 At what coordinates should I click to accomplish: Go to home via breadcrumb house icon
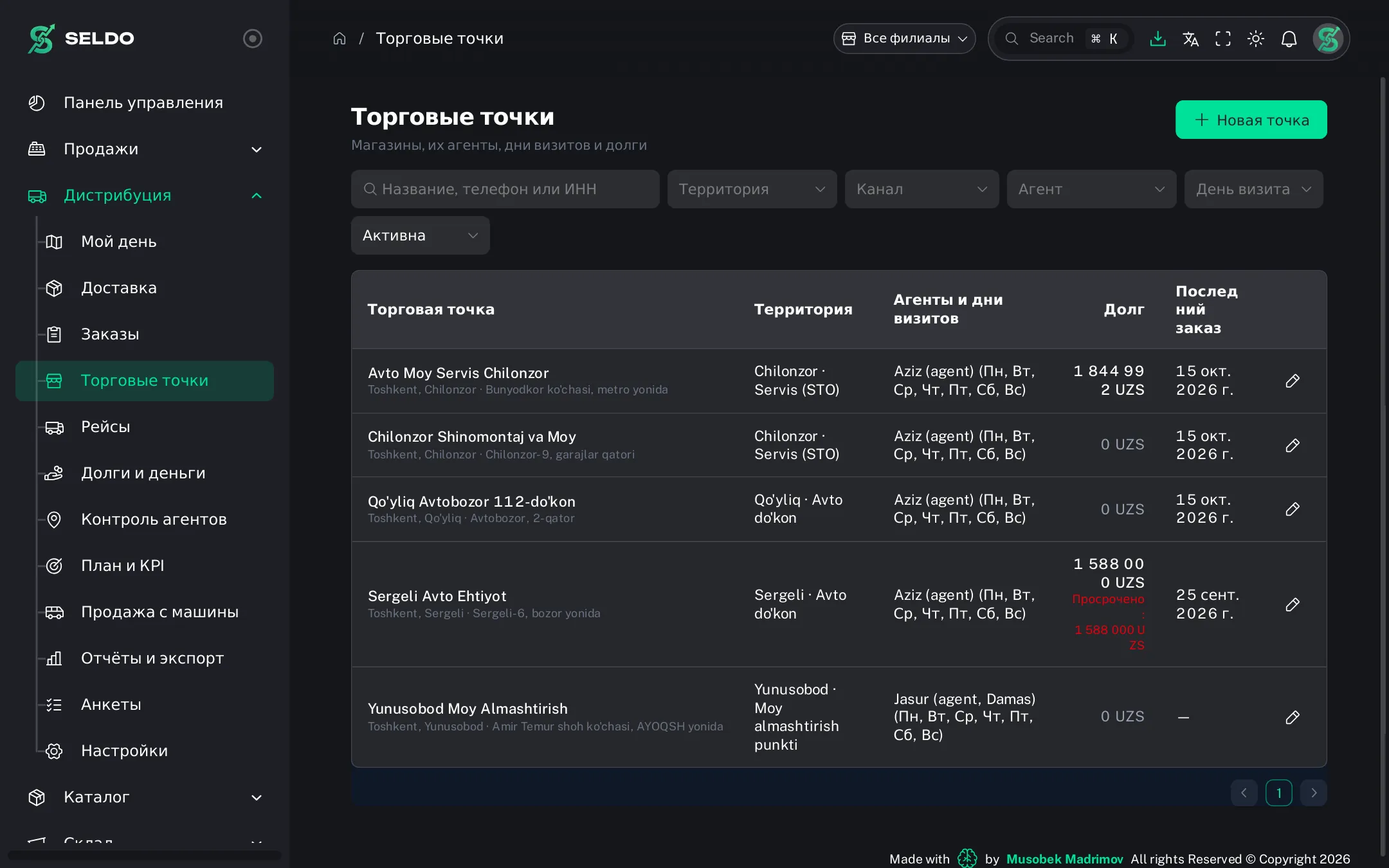(x=340, y=39)
